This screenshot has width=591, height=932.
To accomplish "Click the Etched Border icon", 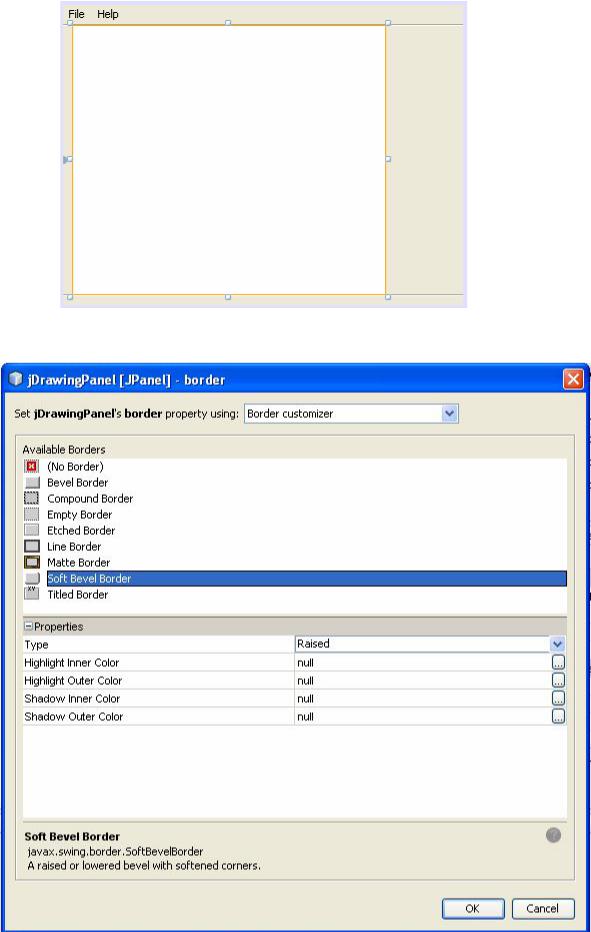I will (32, 530).
